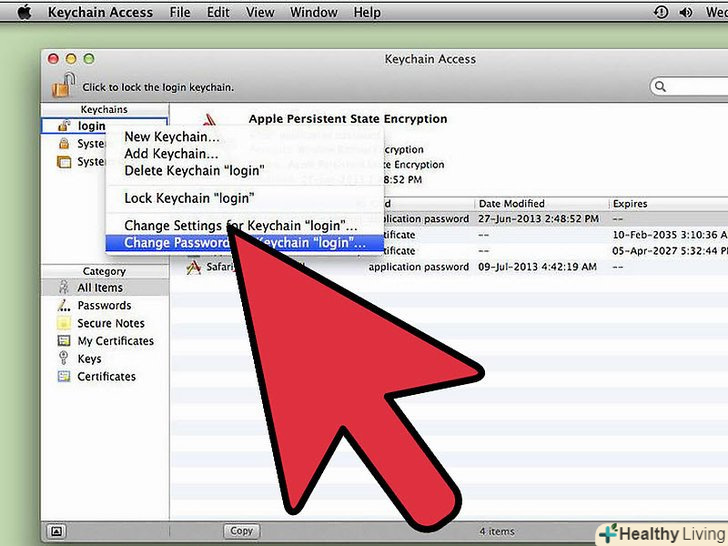This screenshot has width=728, height=546.
Task: Open the File menu
Action: [180, 12]
